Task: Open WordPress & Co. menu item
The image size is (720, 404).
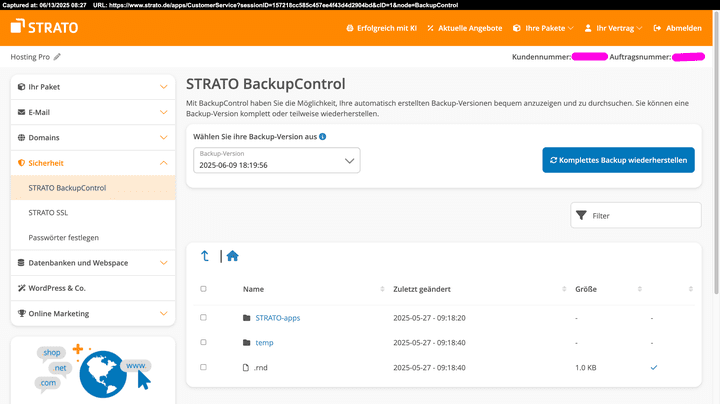Action: [x=93, y=288]
